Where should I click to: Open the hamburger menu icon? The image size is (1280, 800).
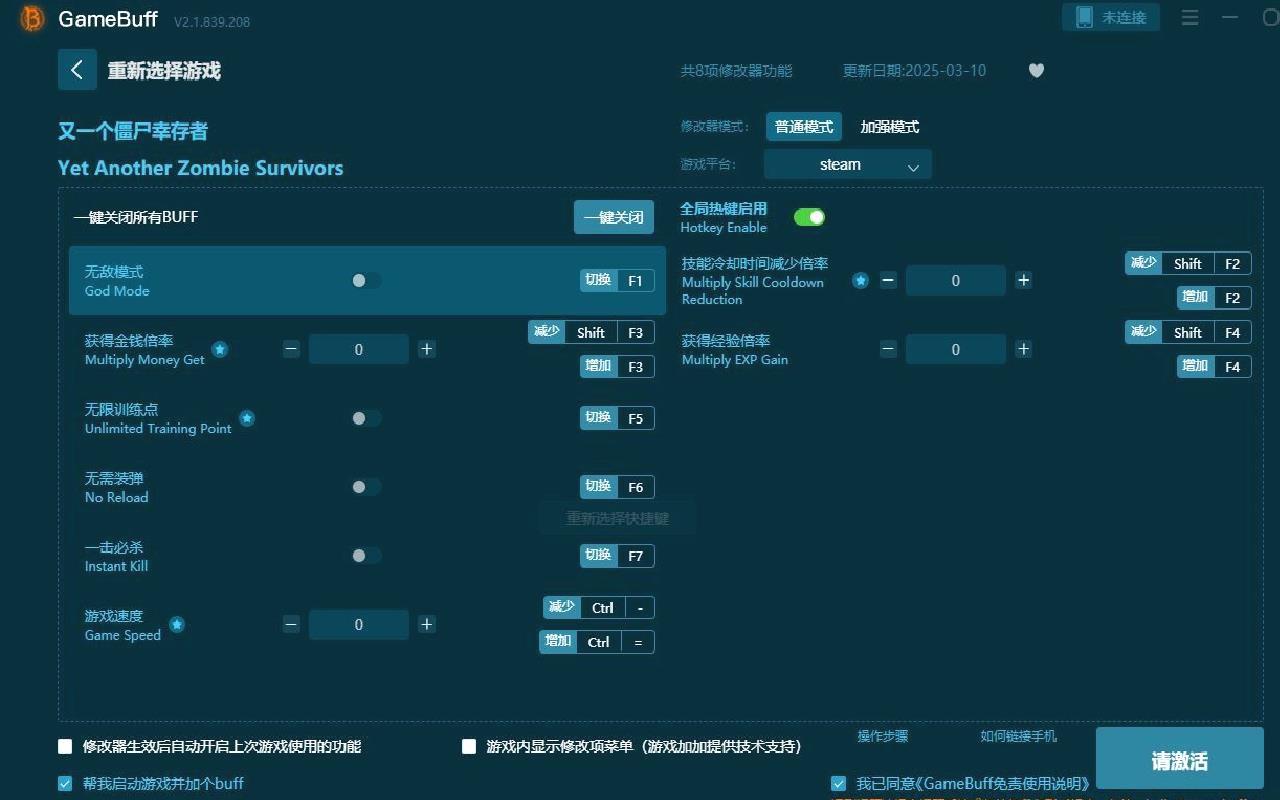tap(1190, 18)
